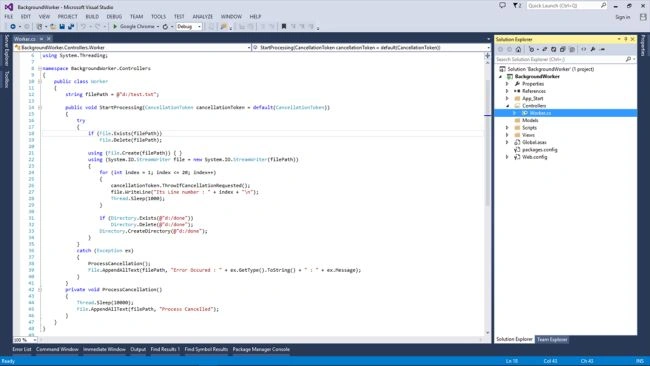
Task: Open the Debug configuration dropdown
Action: pos(189,27)
